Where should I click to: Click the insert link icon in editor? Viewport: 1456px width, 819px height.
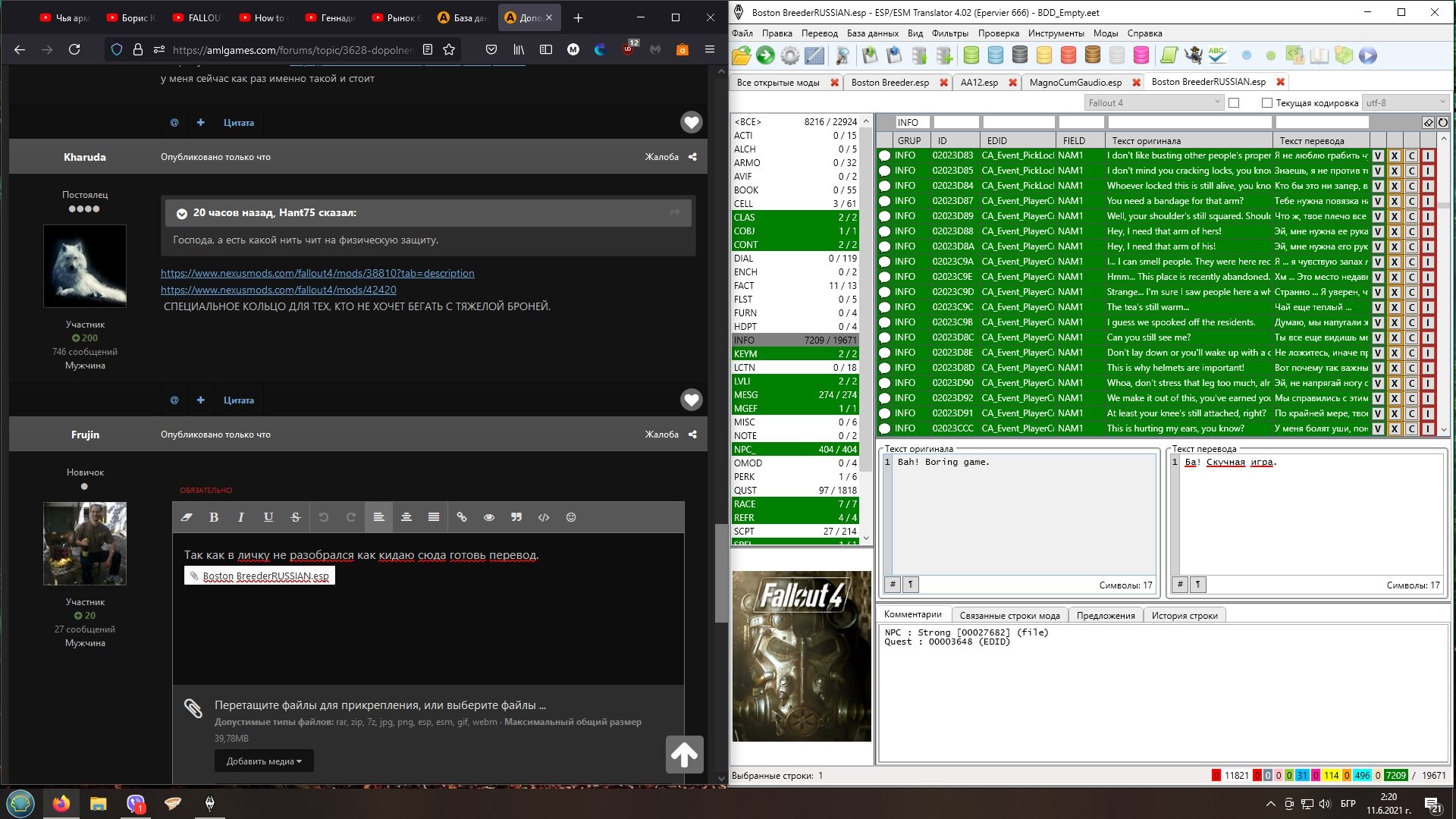(x=462, y=517)
